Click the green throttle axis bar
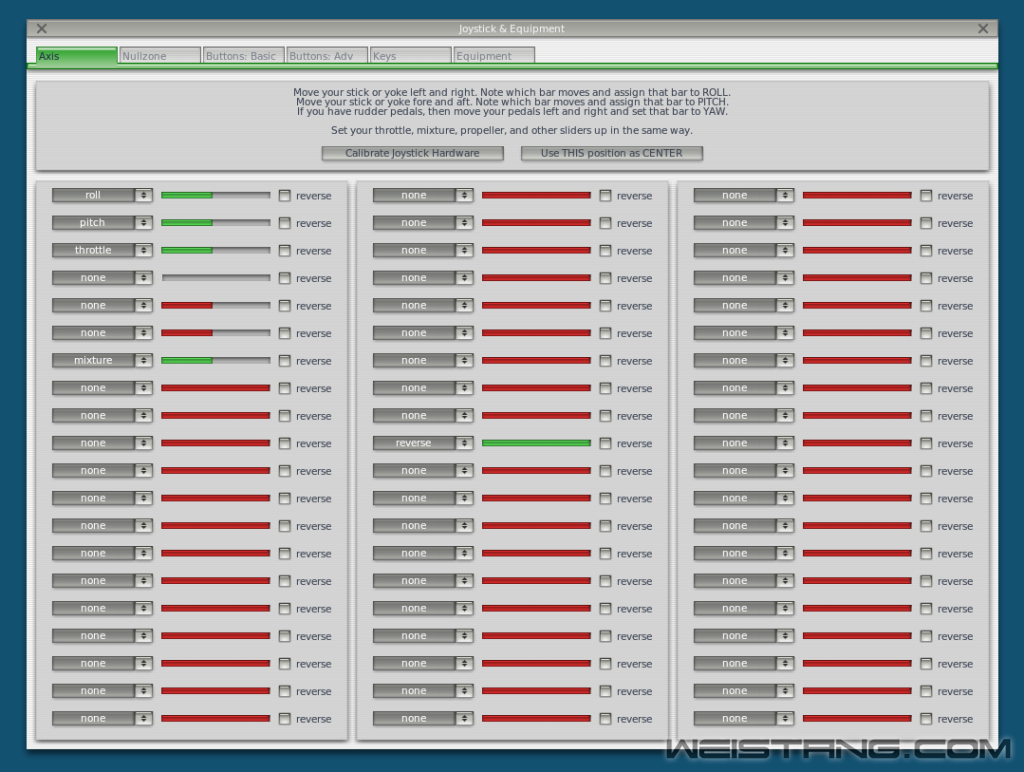Viewport: 1024px width, 772px height. click(x=216, y=250)
